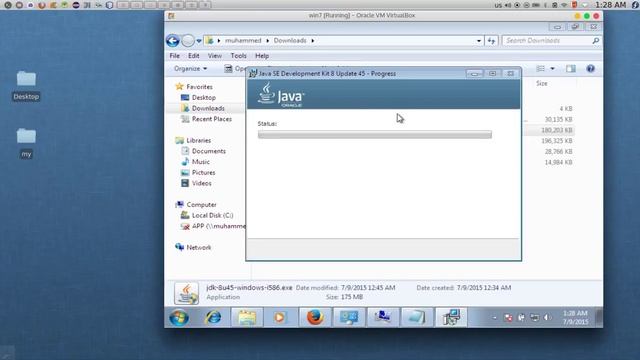Click the host top panel clock 1:28 AM

pyautogui.click(x=610, y=5)
